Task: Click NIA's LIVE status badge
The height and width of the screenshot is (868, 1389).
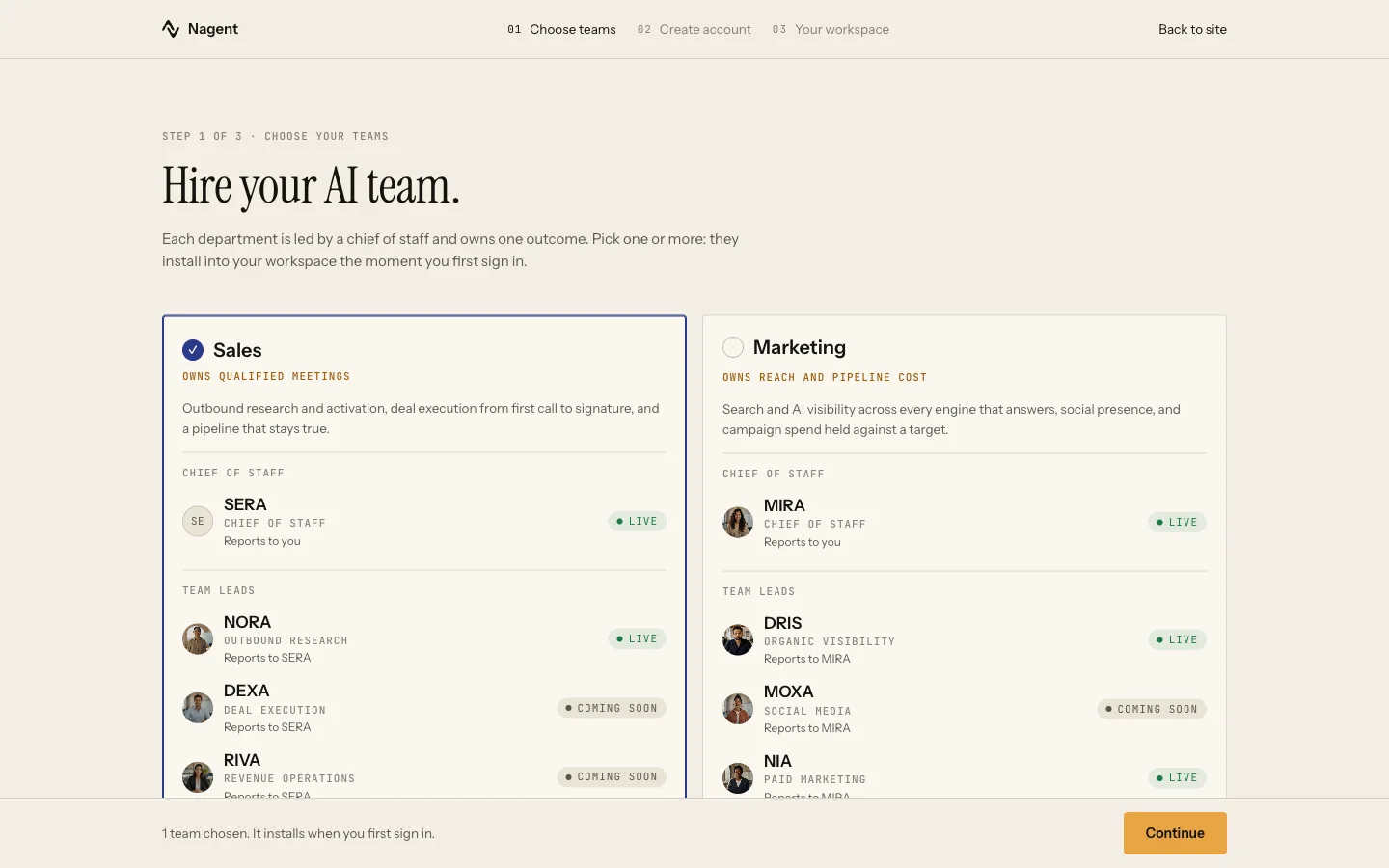Action: click(1177, 778)
